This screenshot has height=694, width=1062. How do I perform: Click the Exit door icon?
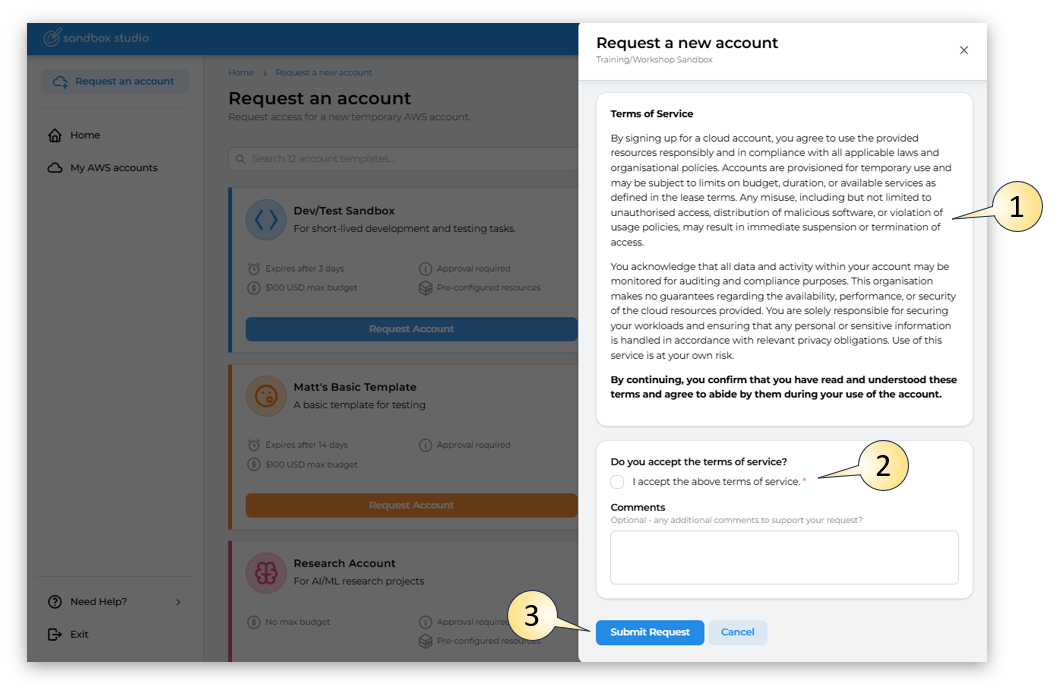click(x=55, y=634)
